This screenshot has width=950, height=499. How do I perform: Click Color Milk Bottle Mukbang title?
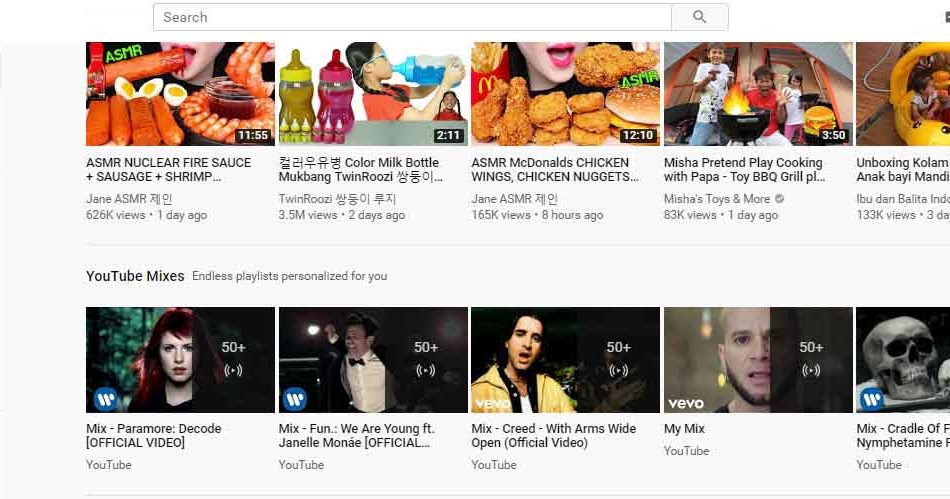(360, 170)
